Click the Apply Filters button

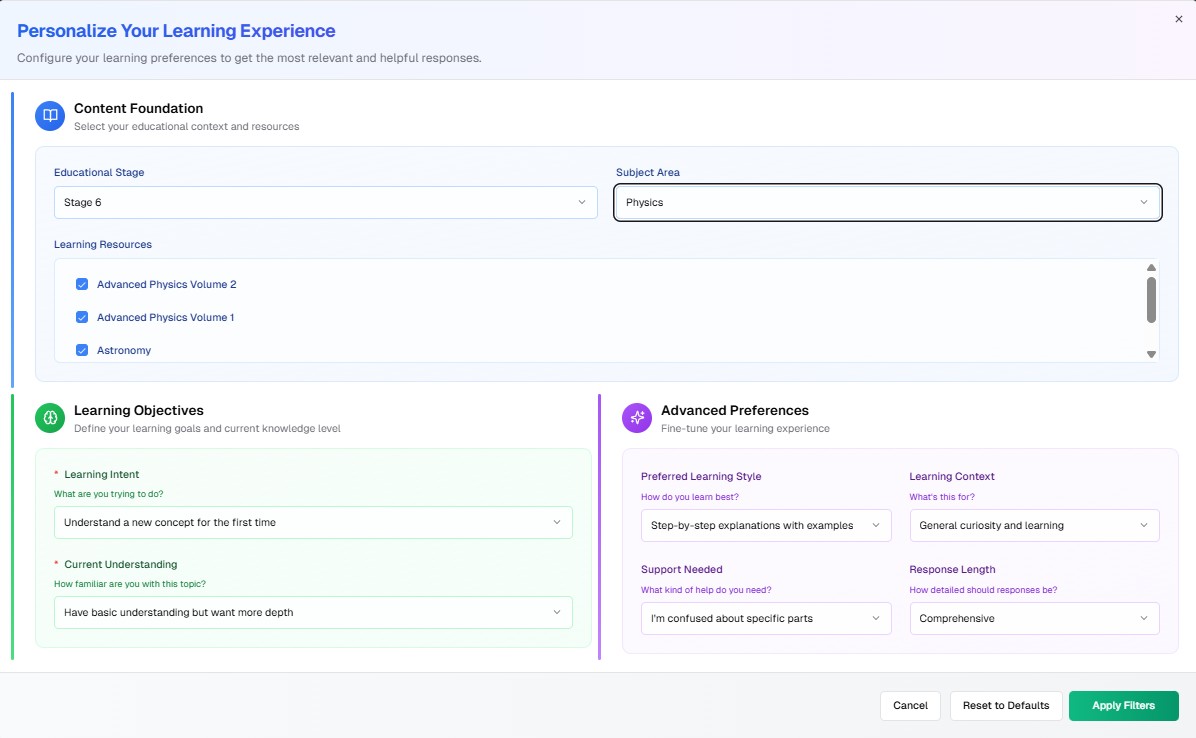(x=1124, y=706)
